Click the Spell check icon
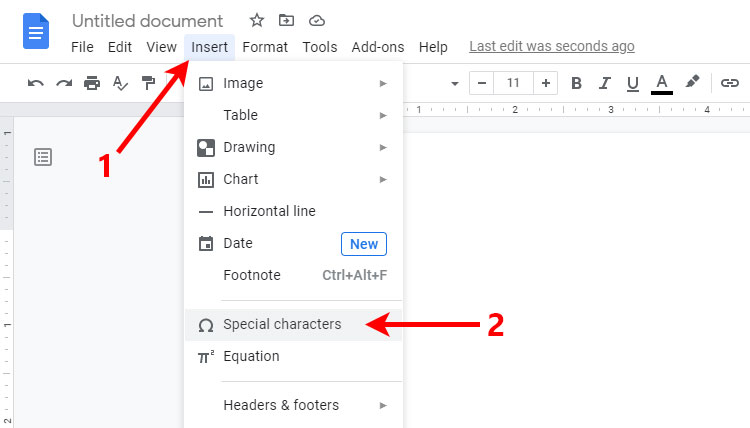 coord(120,83)
